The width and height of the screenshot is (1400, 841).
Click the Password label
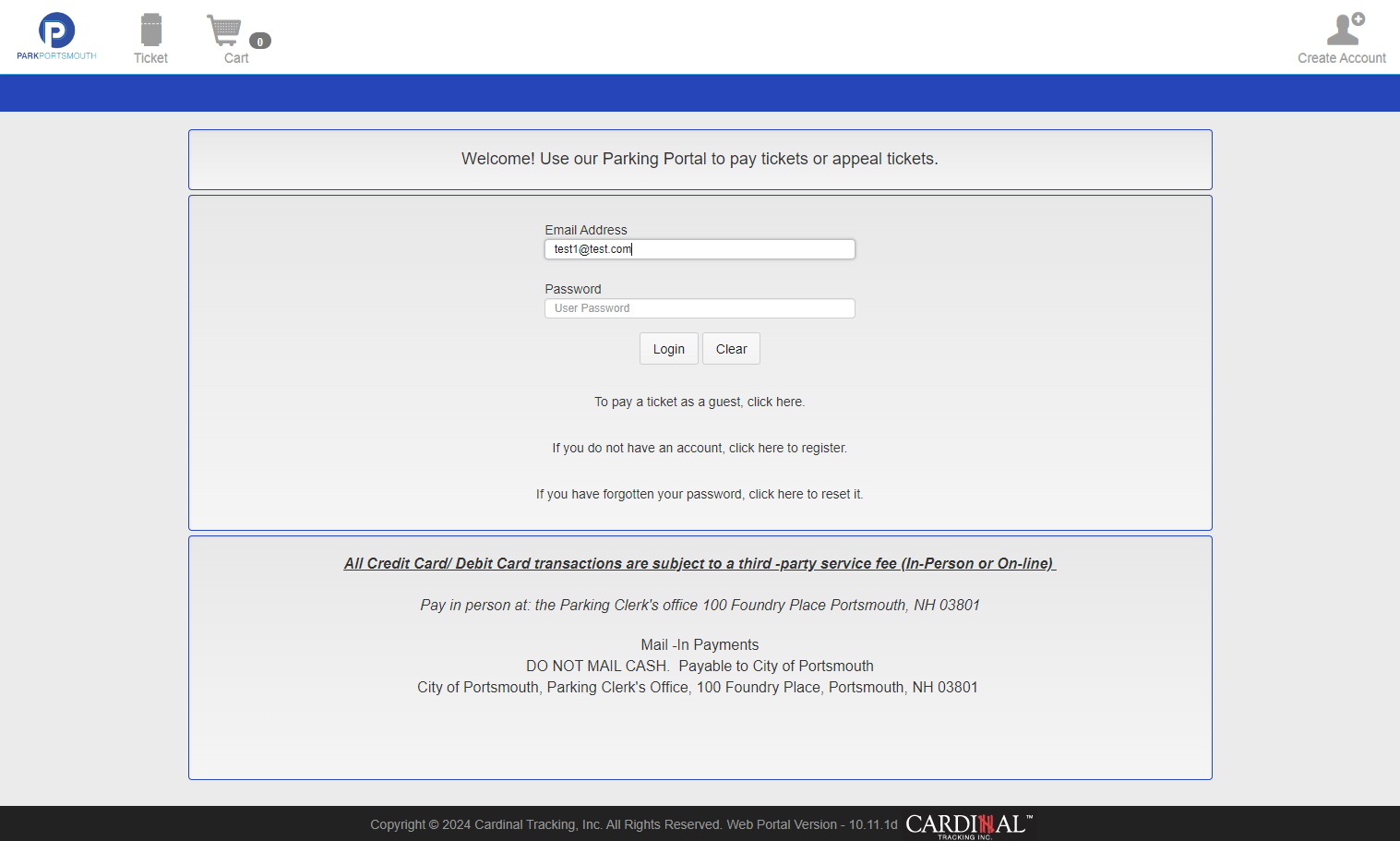(x=573, y=289)
